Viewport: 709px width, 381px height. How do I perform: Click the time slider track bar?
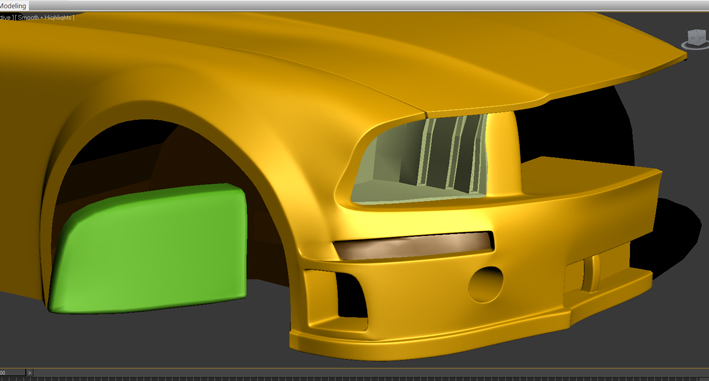point(371,373)
